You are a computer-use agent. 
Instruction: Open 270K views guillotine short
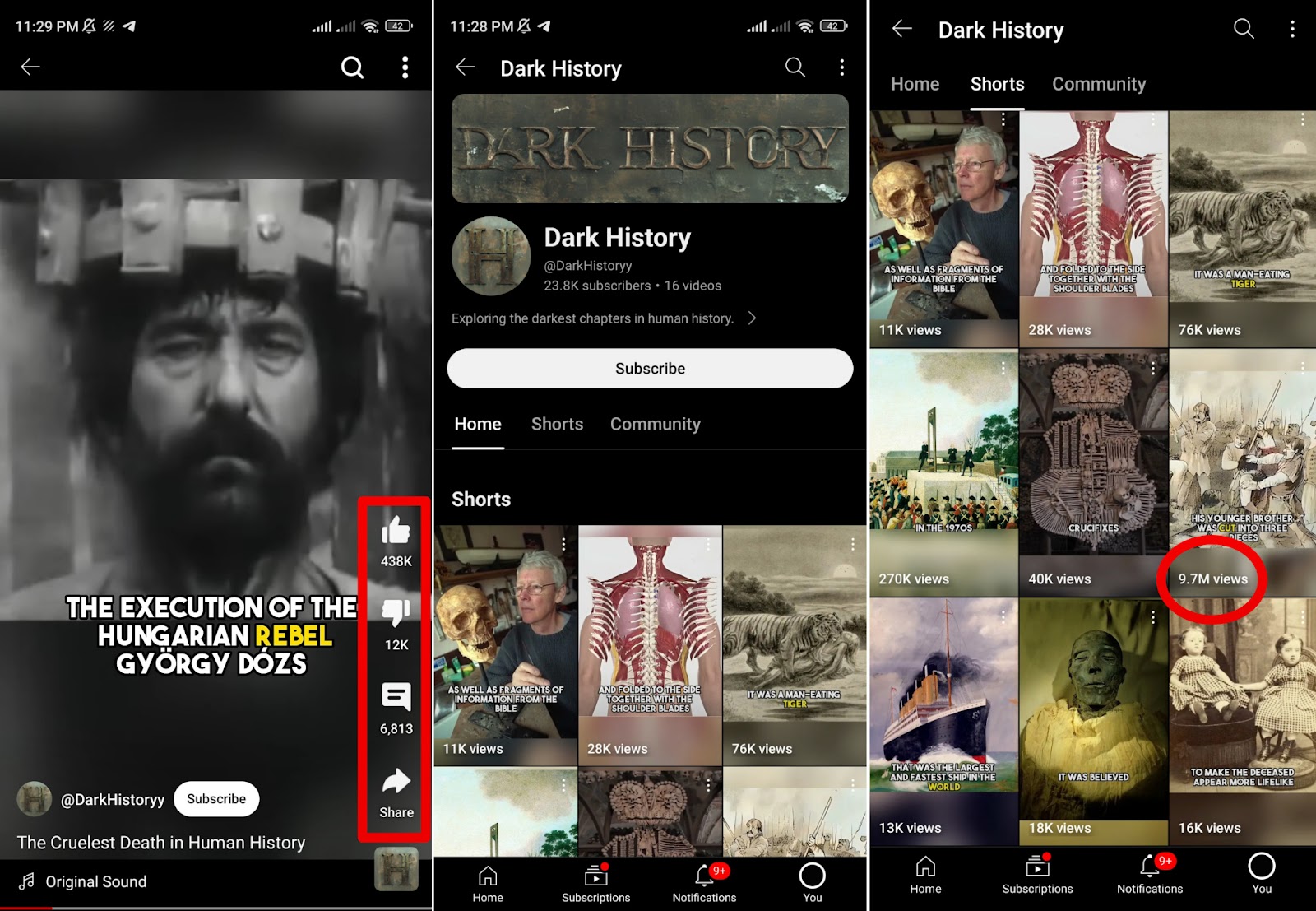click(x=943, y=474)
